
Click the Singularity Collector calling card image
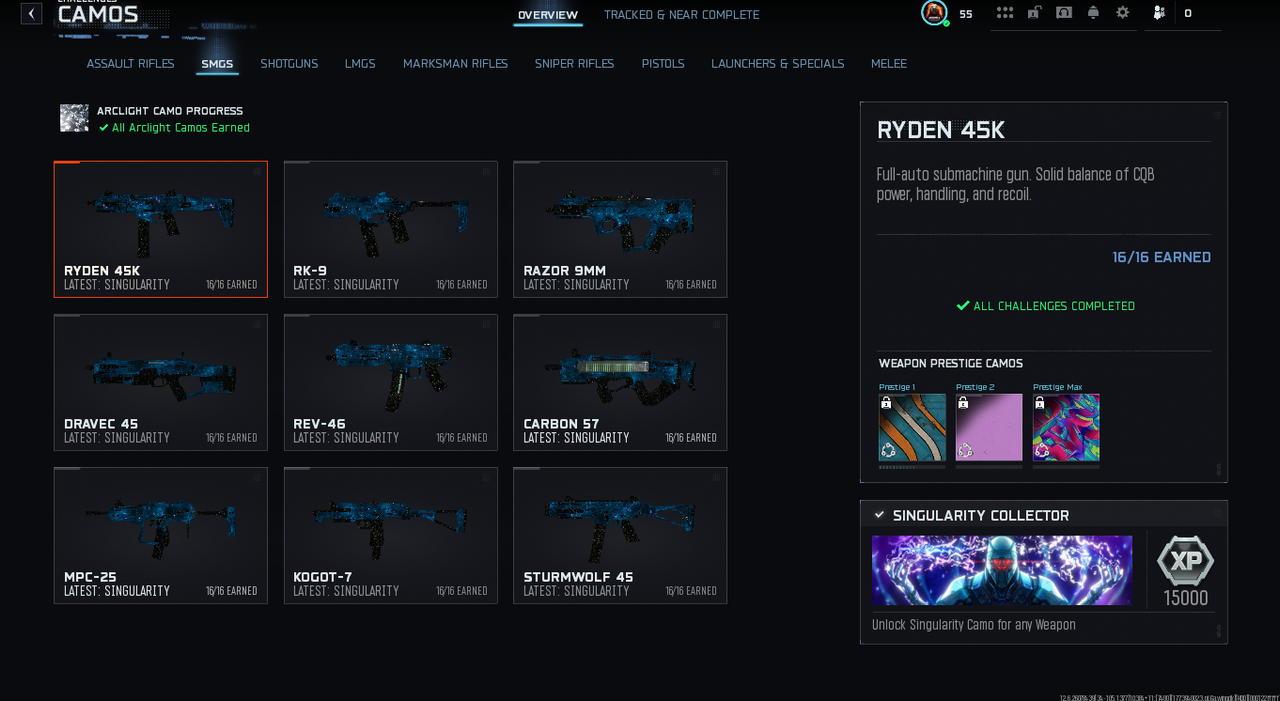coord(1002,570)
